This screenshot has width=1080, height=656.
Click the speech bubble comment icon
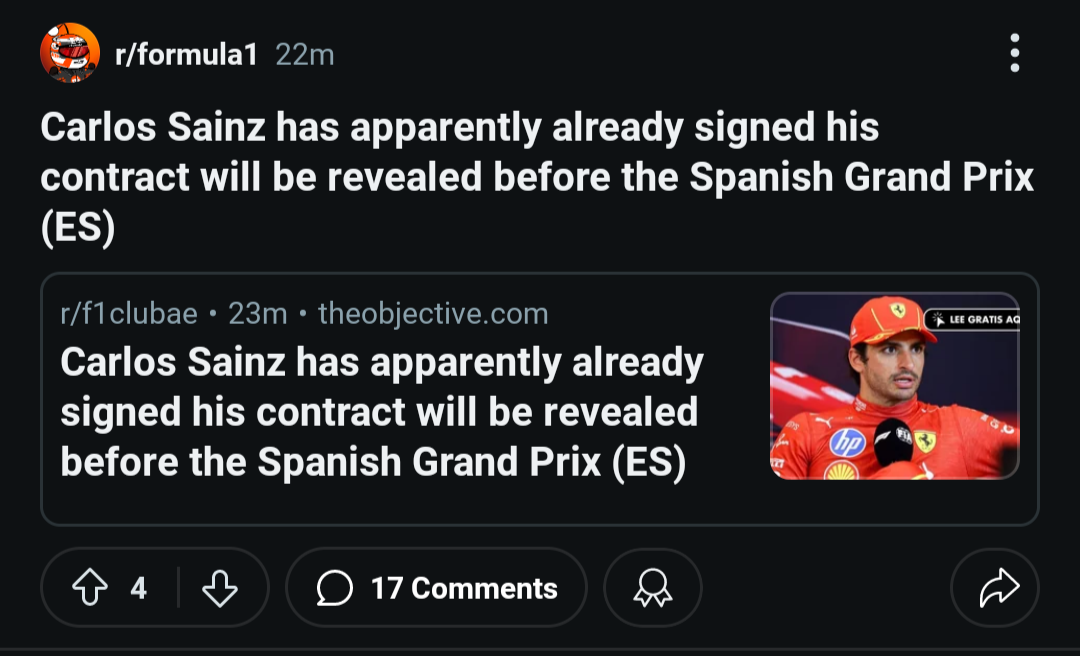coord(334,588)
